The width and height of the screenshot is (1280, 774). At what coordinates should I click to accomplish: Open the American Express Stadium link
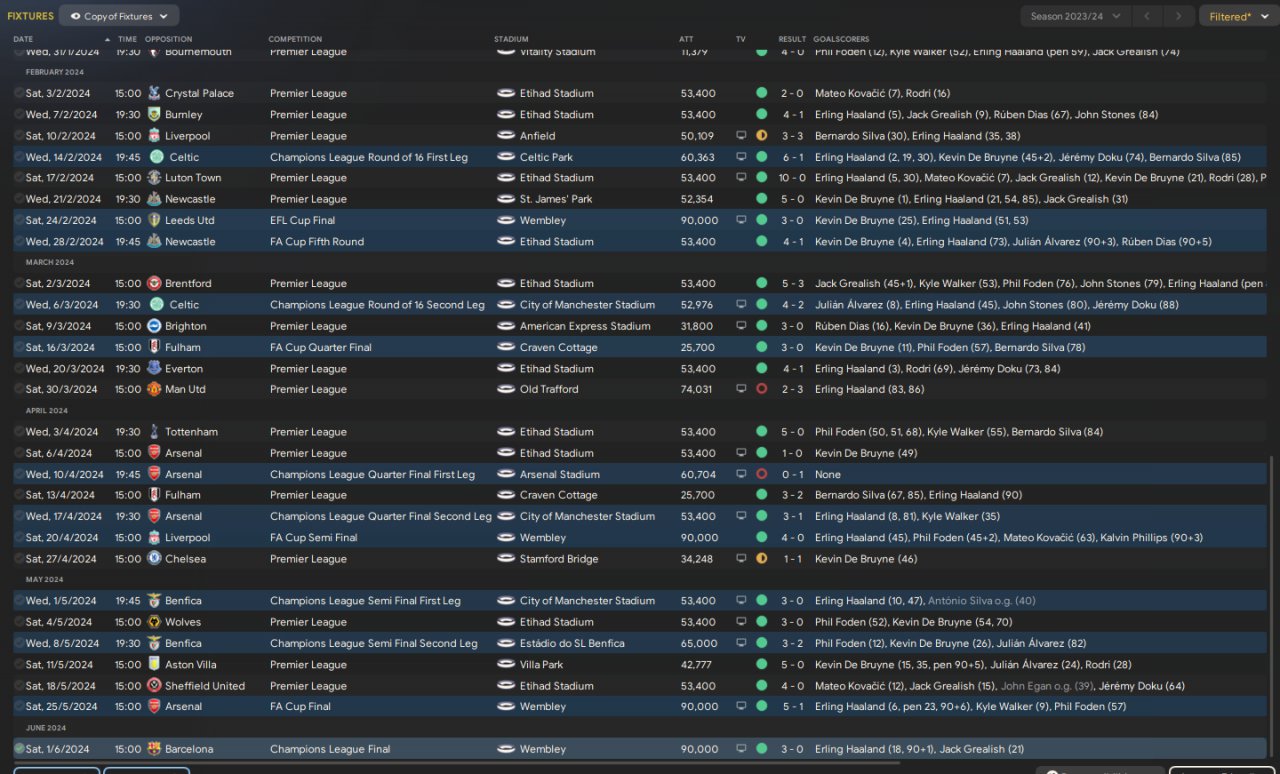pos(585,326)
